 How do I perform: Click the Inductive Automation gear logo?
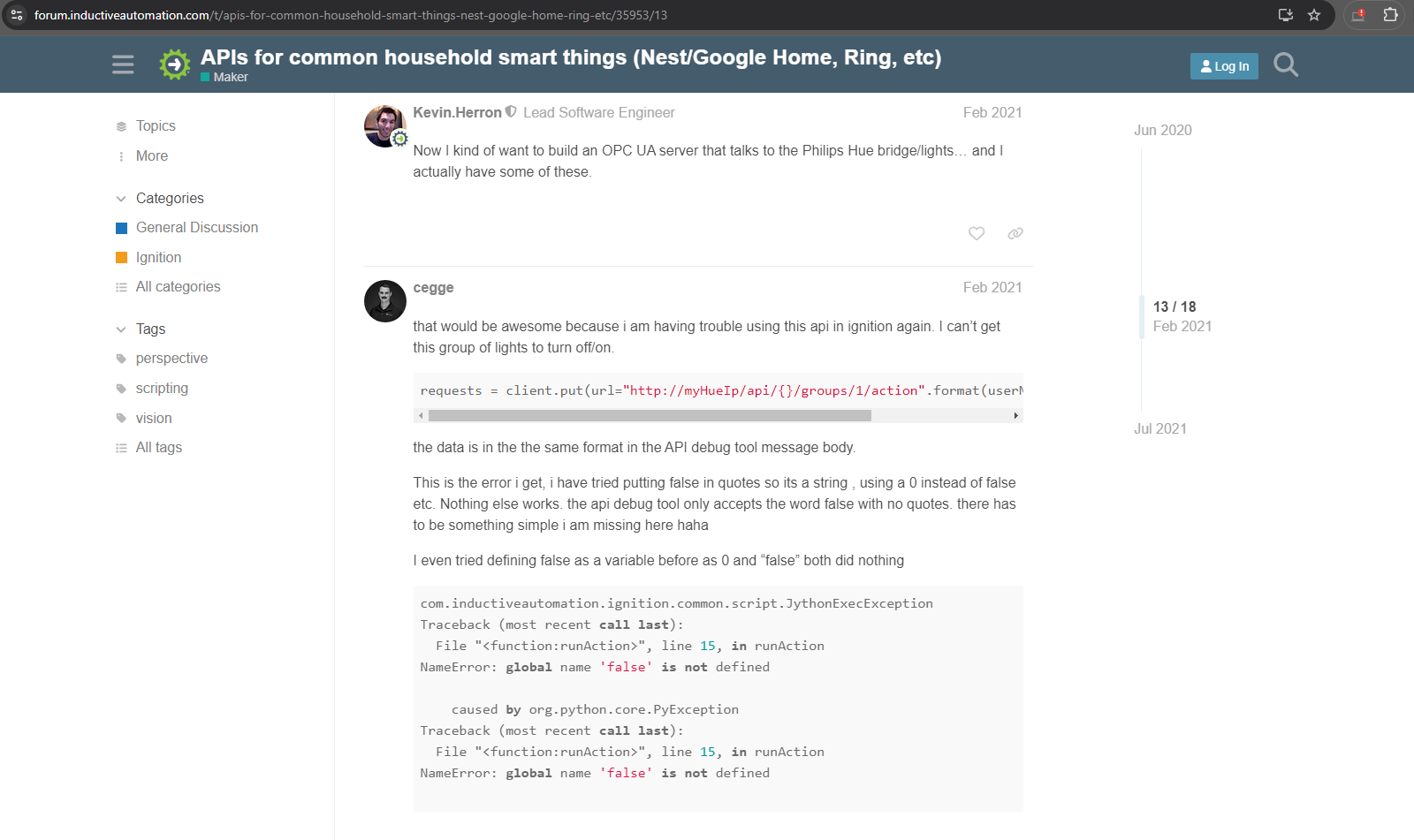click(175, 64)
